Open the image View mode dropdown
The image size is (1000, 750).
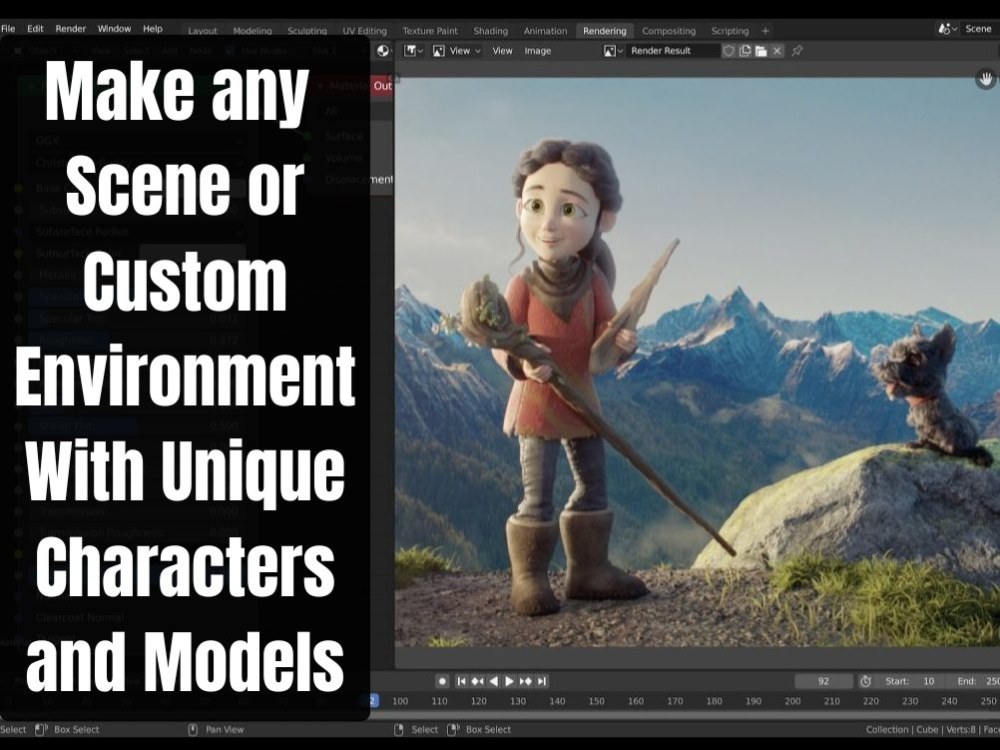(x=457, y=51)
